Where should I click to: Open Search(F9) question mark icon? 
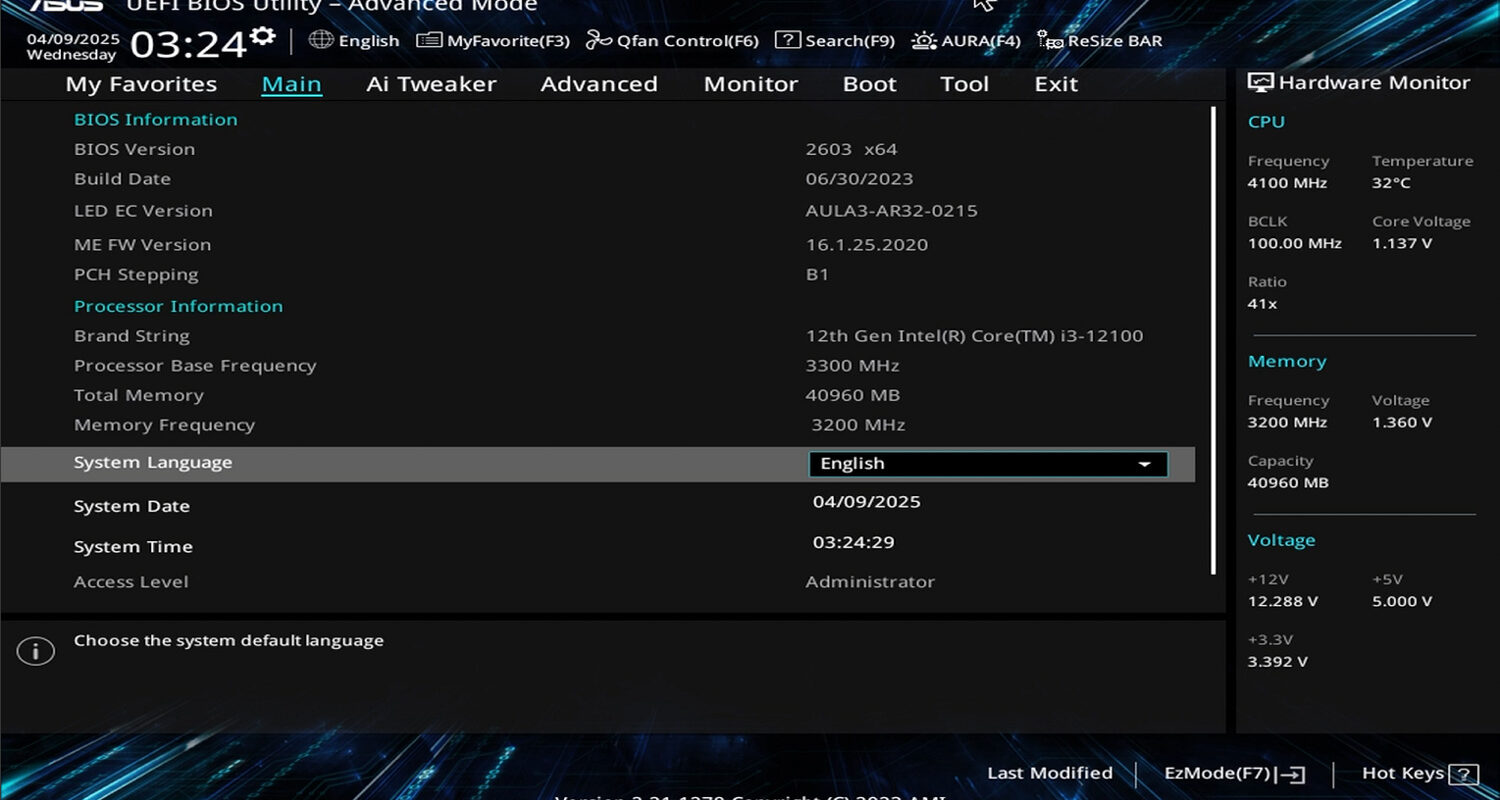click(788, 40)
